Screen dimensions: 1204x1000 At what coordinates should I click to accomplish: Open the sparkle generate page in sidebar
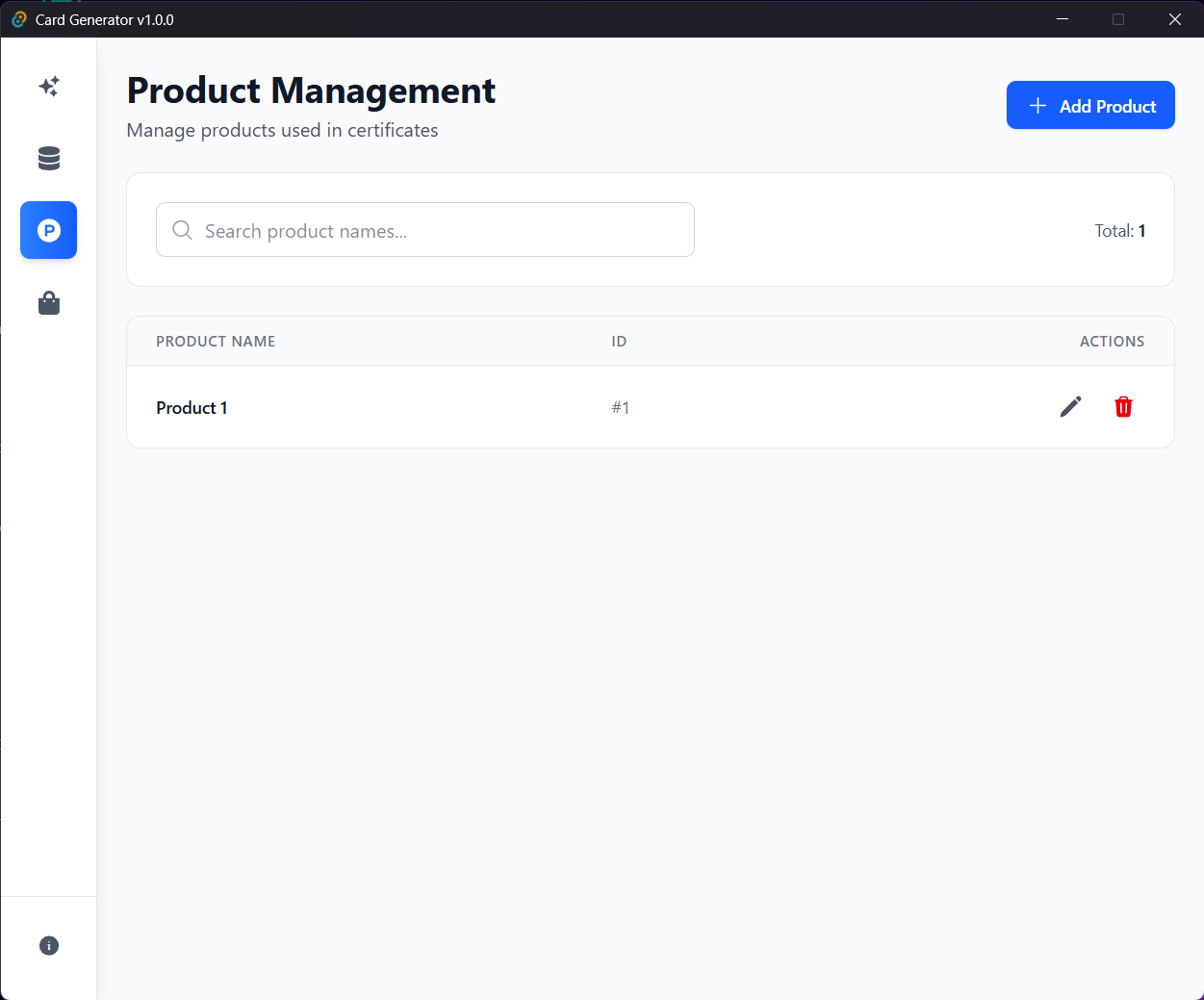click(49, 87)
